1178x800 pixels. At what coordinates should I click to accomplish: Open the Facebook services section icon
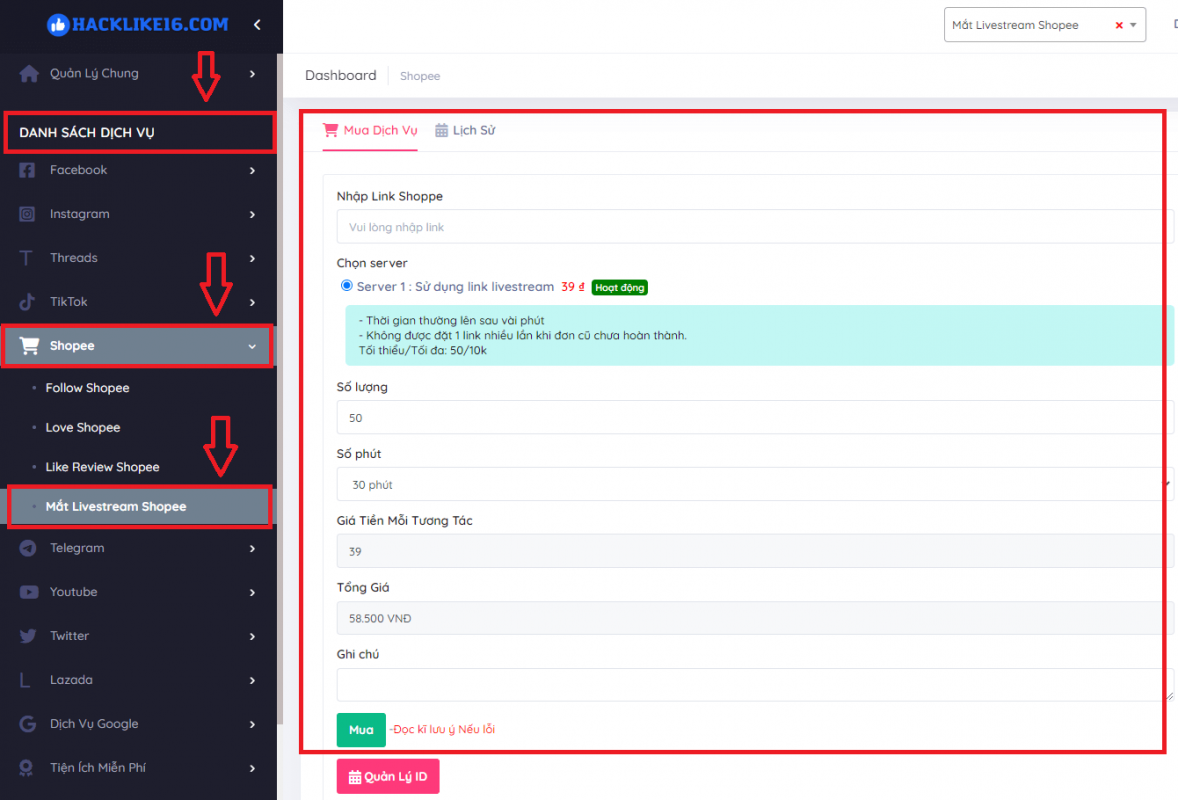27,170
